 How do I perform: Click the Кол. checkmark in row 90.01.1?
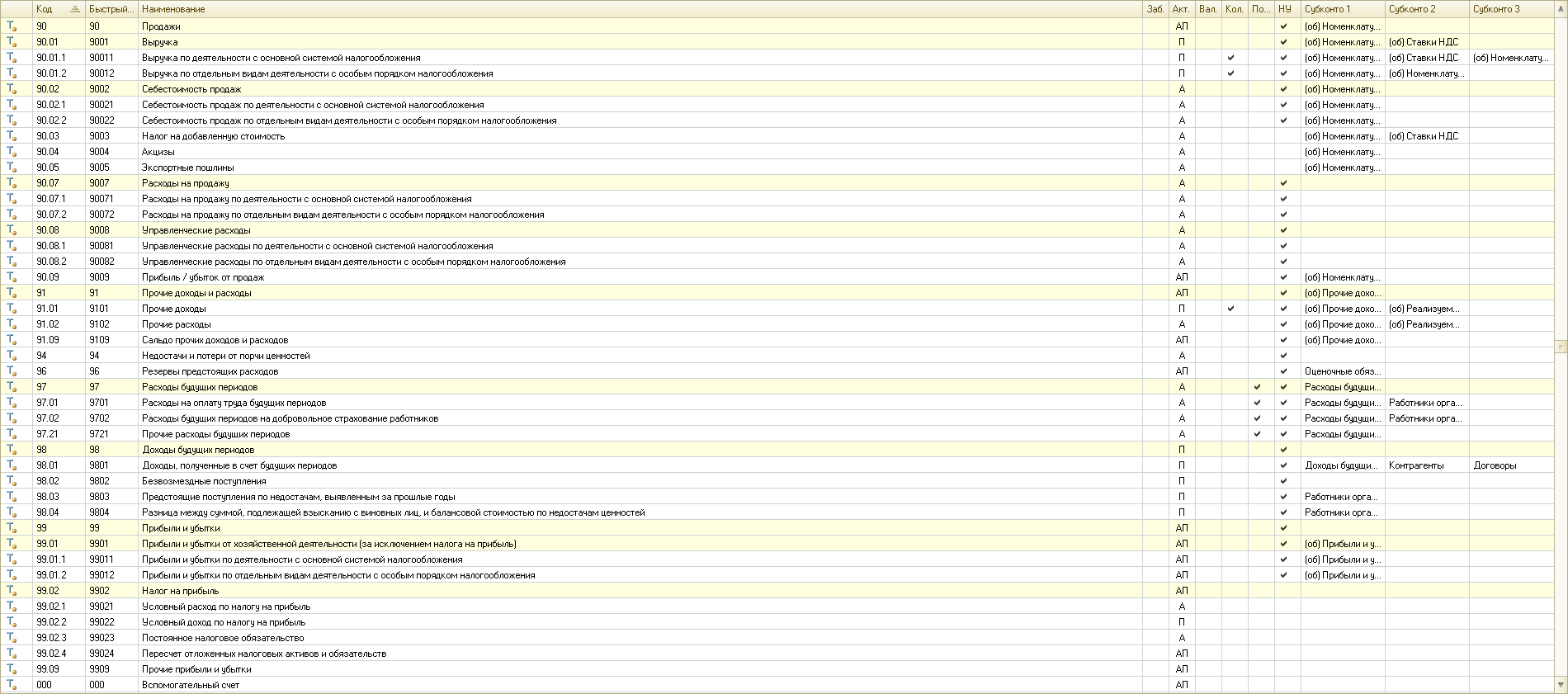click(x=1230, y=58)
